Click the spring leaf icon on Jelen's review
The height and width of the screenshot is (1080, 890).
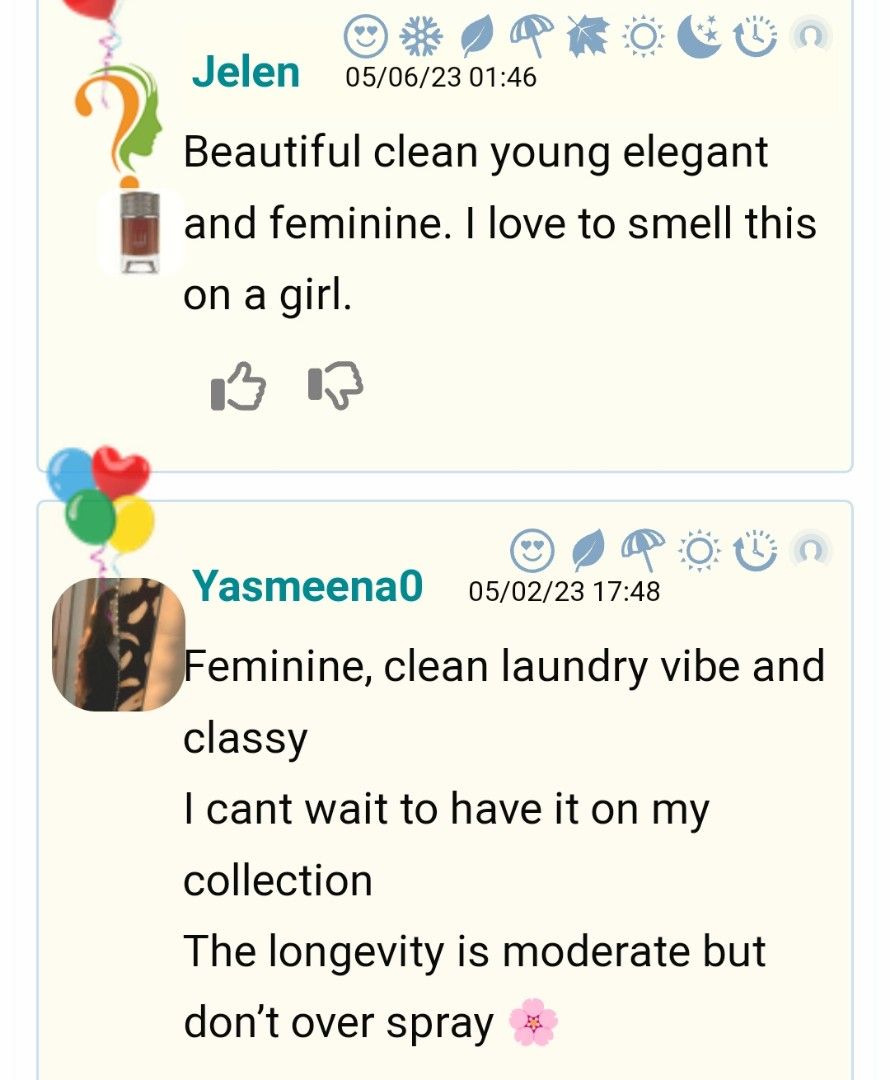click(x=476, y=38)
